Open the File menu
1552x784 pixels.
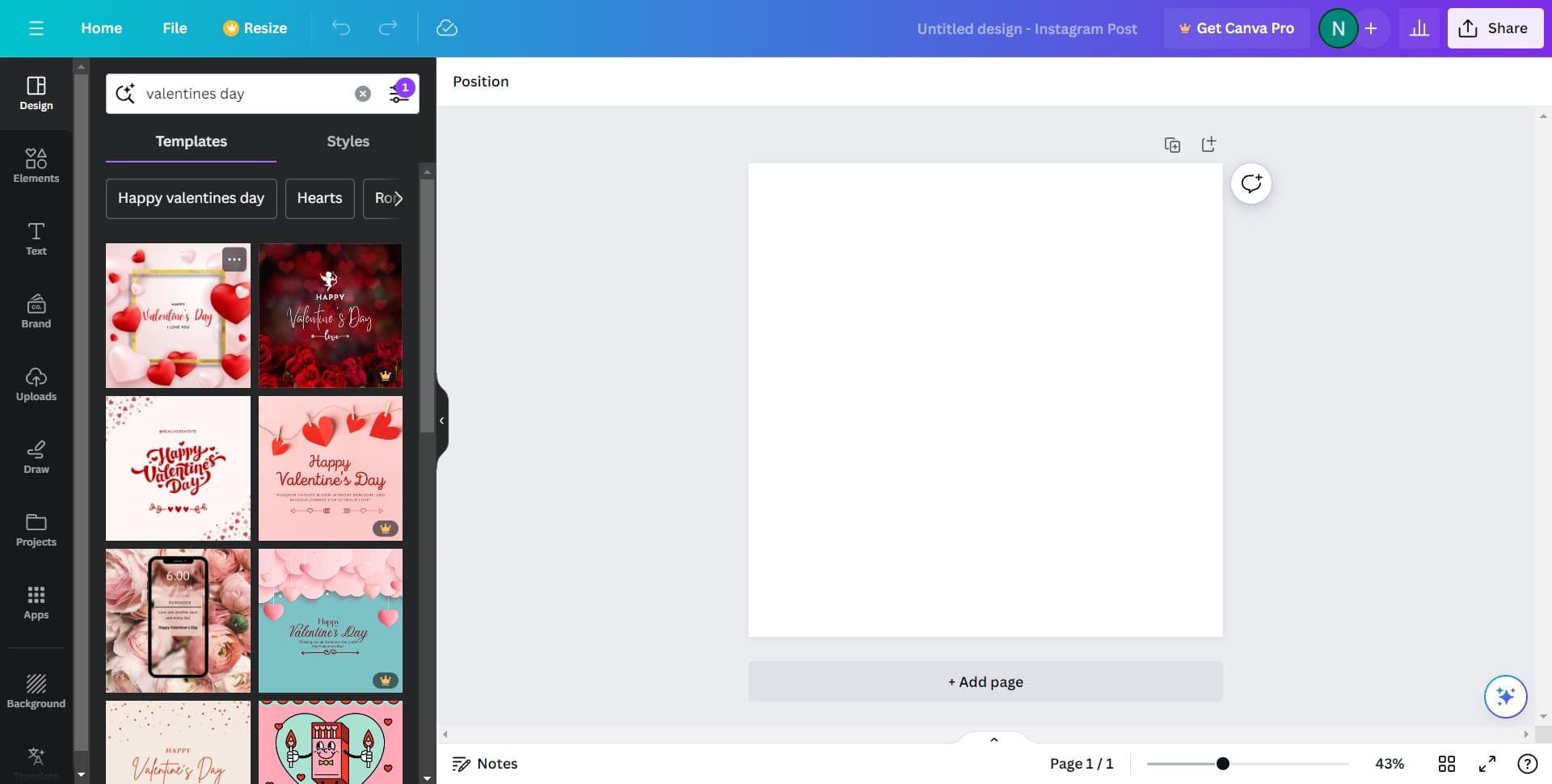click(x=175, y=28)
